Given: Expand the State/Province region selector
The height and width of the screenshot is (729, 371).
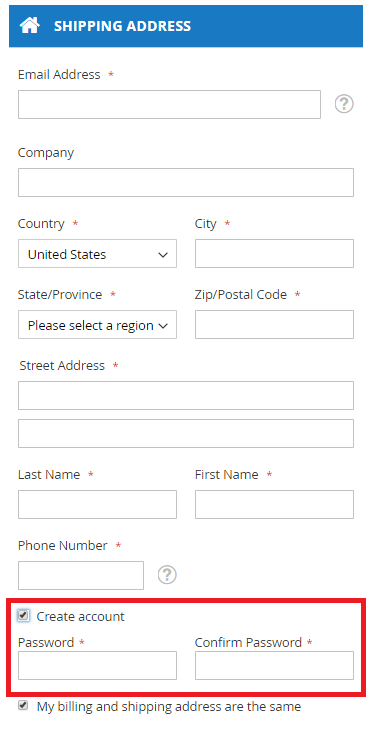Looking at the screenshot, I should 97,325.
